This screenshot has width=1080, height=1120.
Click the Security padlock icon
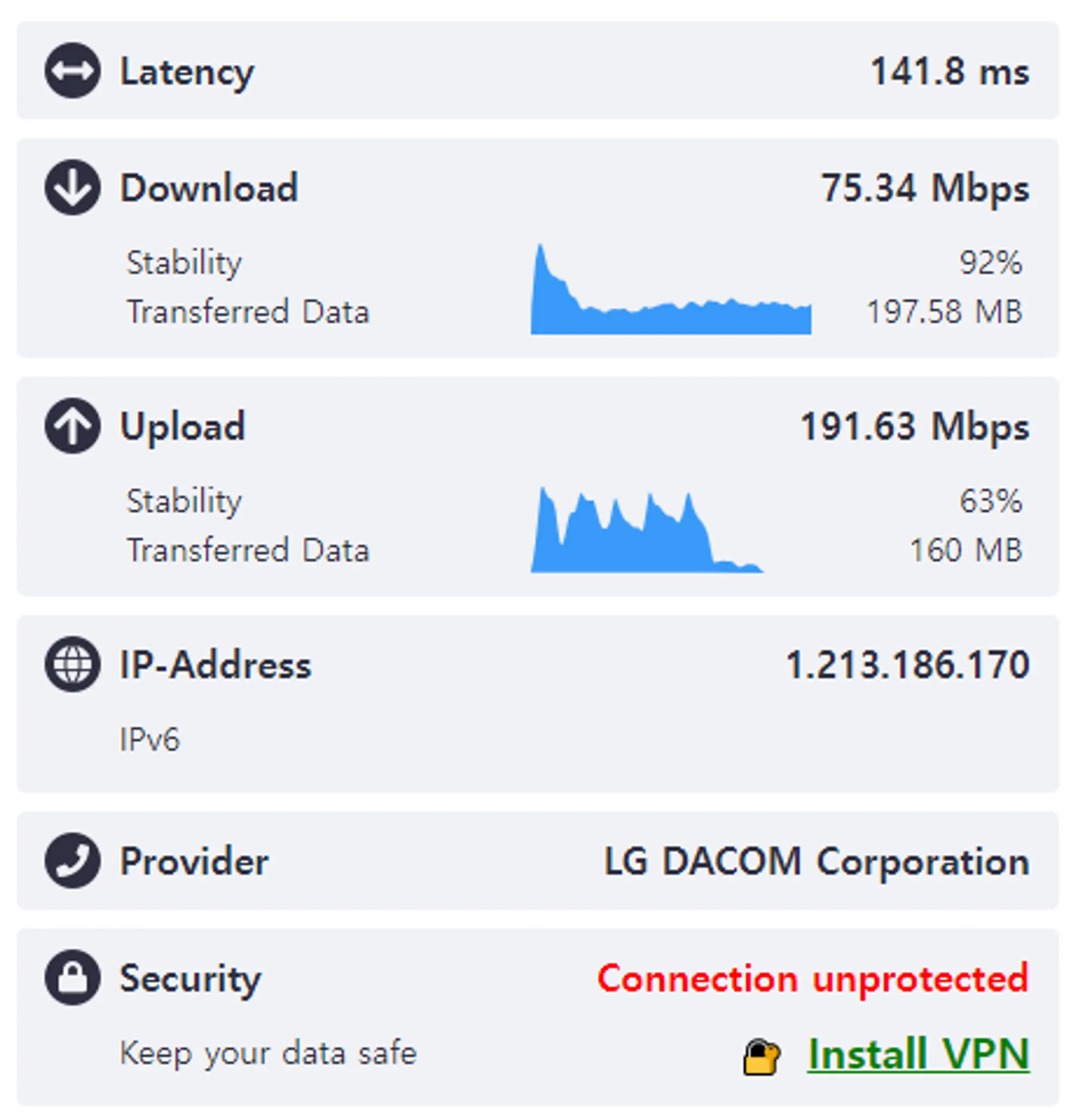point(72,977)
